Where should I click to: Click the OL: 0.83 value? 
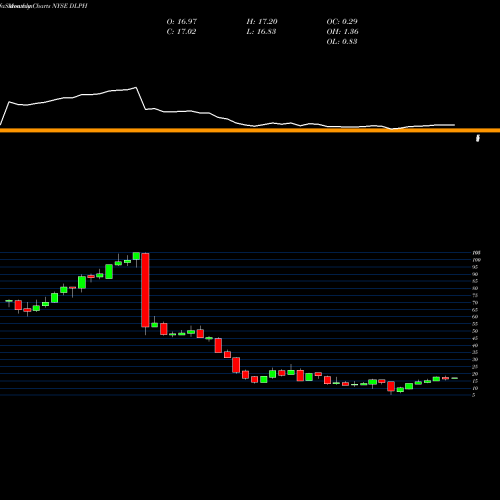tap(342, 42)
